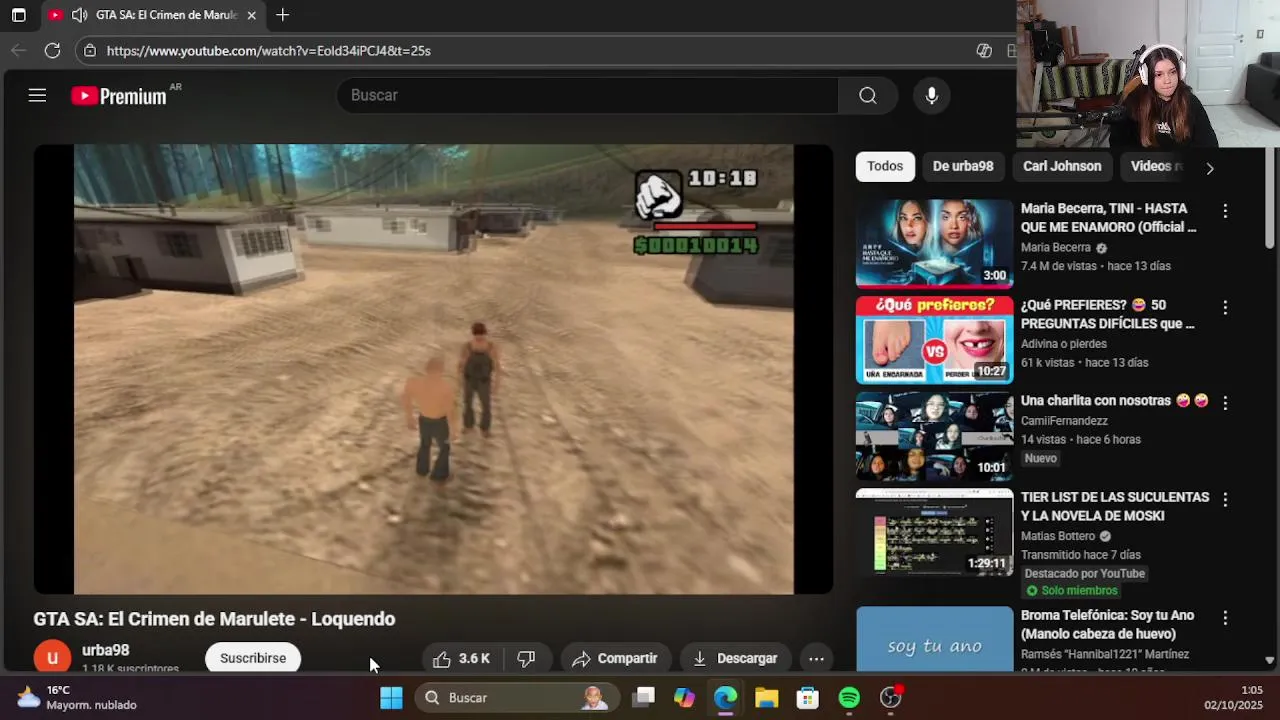
Task: Select the Todos filter chip
Action: tap(885, 166)
